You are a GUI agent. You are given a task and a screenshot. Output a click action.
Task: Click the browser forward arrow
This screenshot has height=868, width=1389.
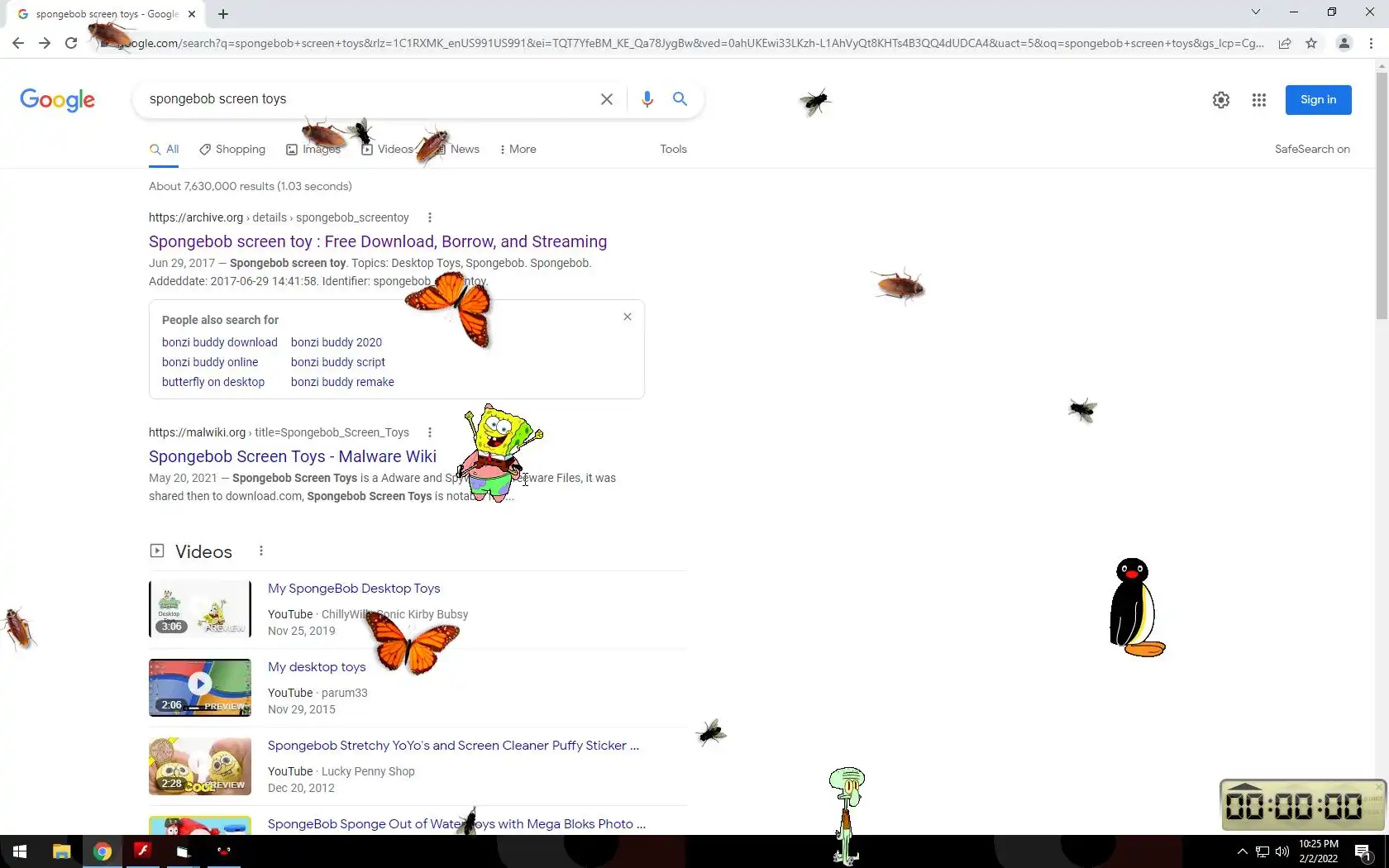click(x=45, y=43)
